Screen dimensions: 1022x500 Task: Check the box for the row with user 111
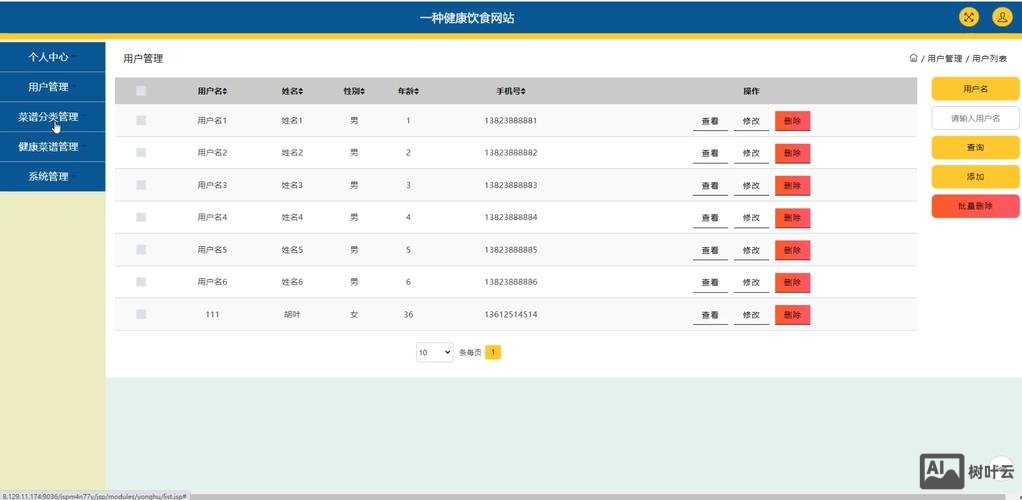[141, 314]
